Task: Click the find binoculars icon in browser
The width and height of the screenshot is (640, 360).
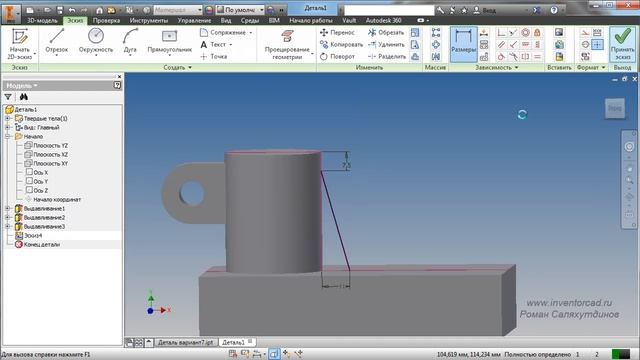Action: (24, 97)
